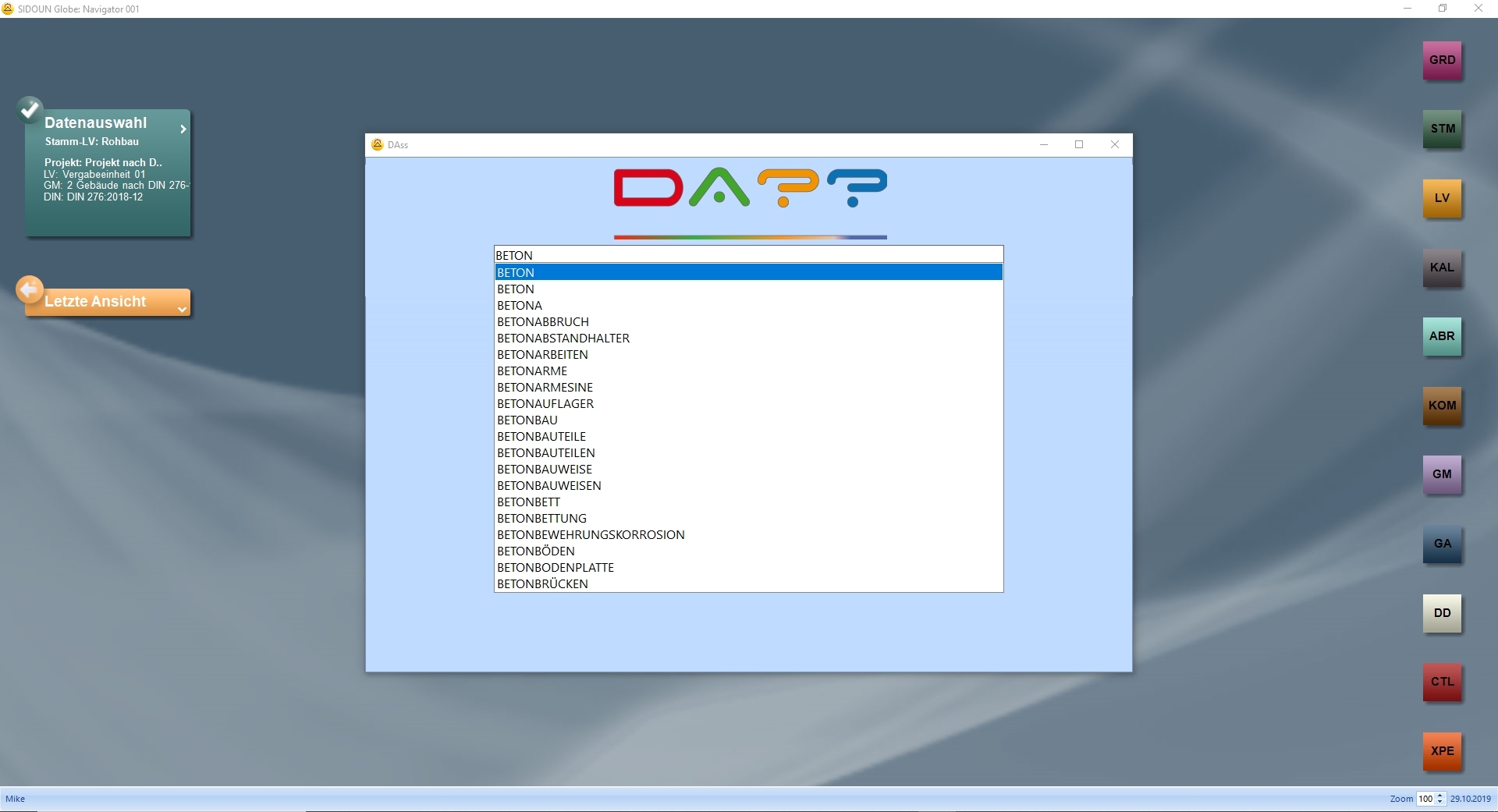Choose BETONBAUWEISEN suggestion
Screen dimensions: 1498x812
click(749, 485)
